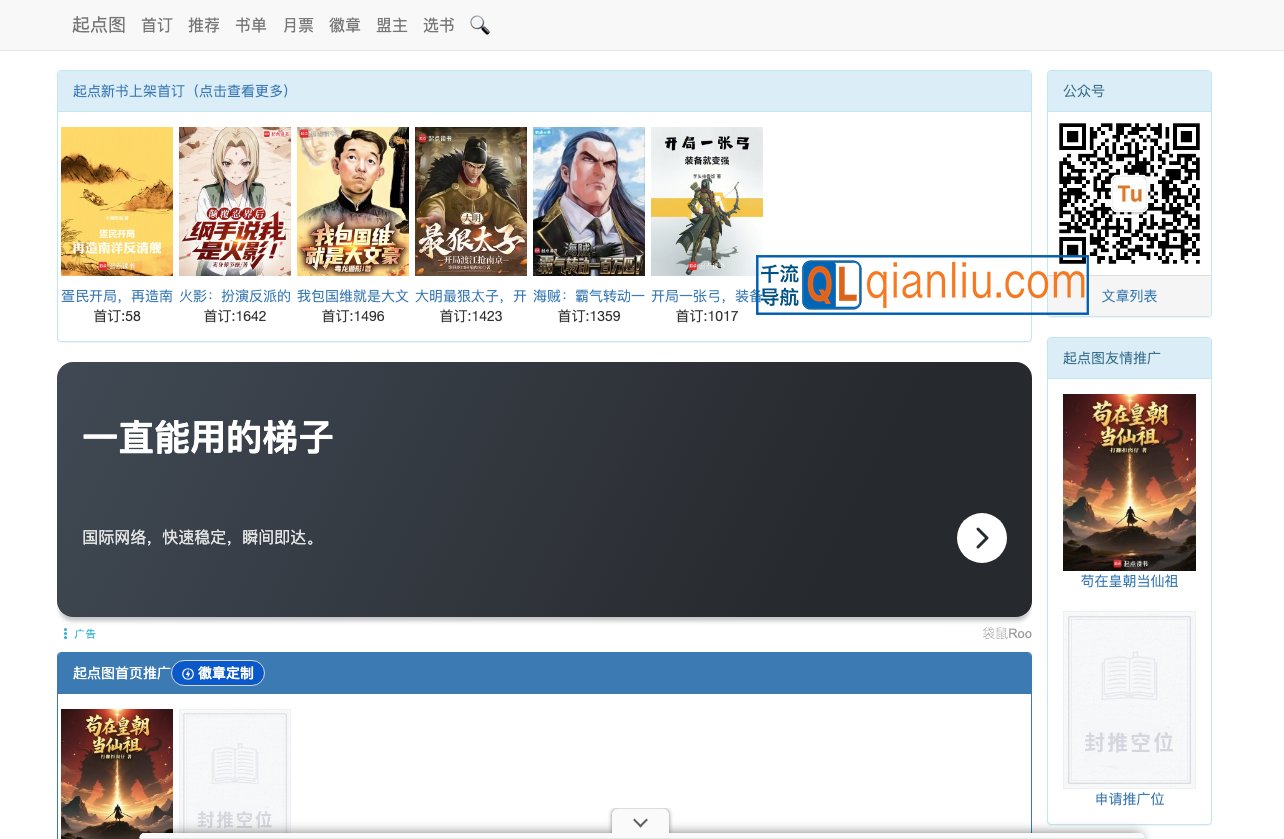
Task: Expand more books with the down chevron
Action: click(640, 822)
